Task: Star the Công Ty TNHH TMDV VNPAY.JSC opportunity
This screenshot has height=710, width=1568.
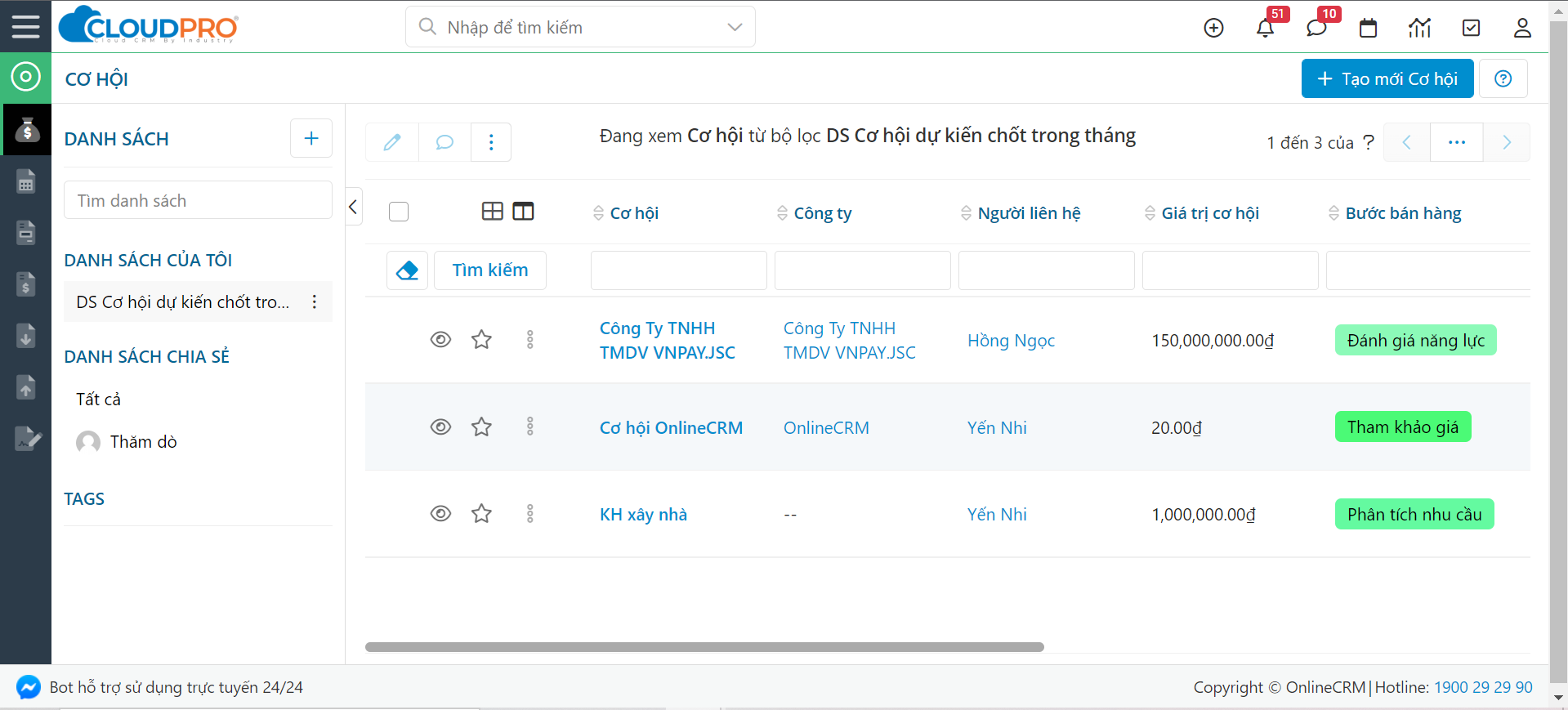Action: point(481,339)
